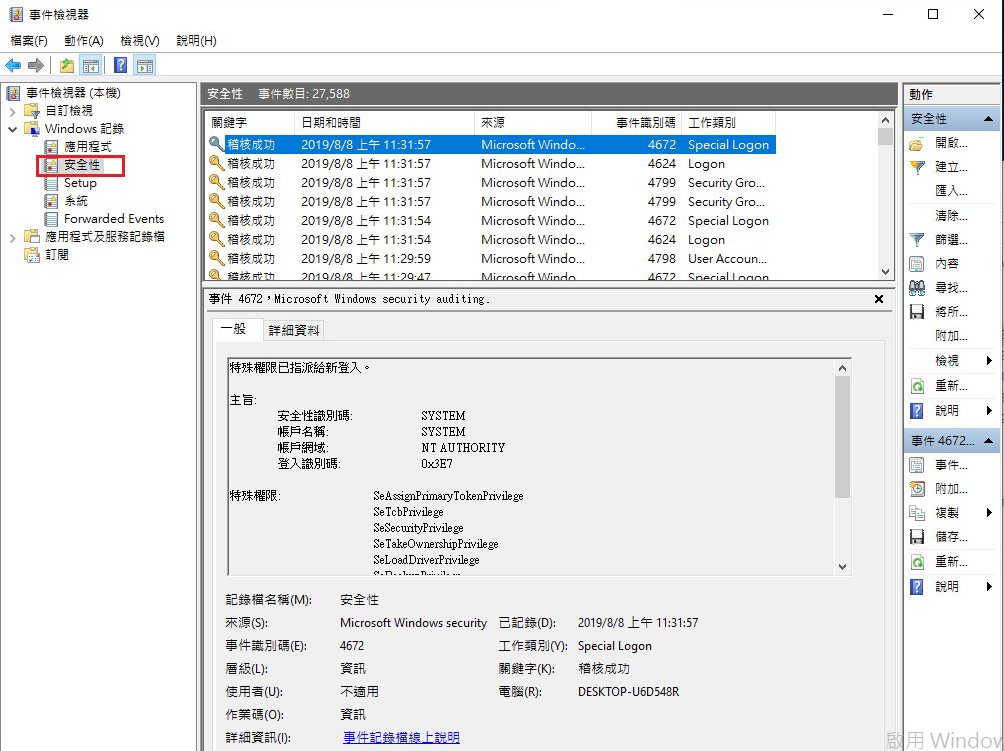Expand 說明 submenu under 安全性 section

click(989, 410)
